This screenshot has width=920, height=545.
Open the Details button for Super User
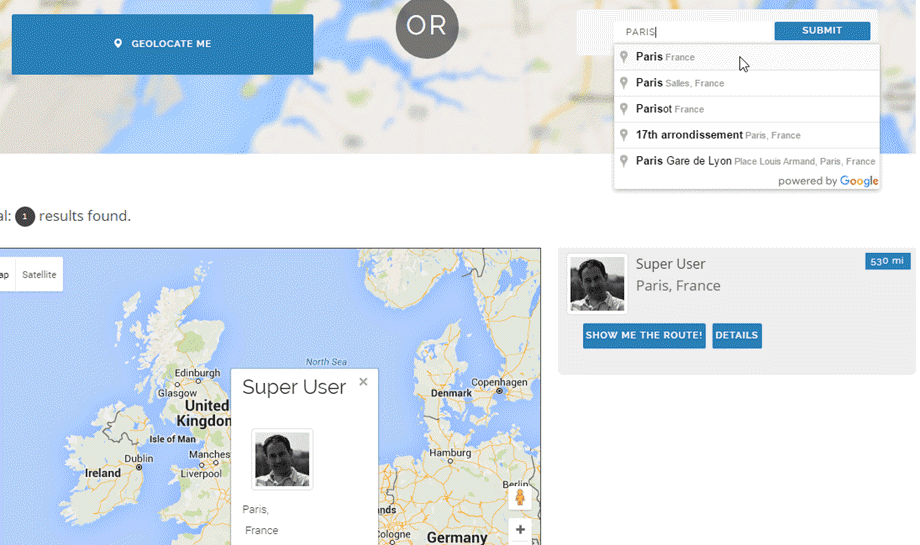pyautogui.click(x=736, y=336)
